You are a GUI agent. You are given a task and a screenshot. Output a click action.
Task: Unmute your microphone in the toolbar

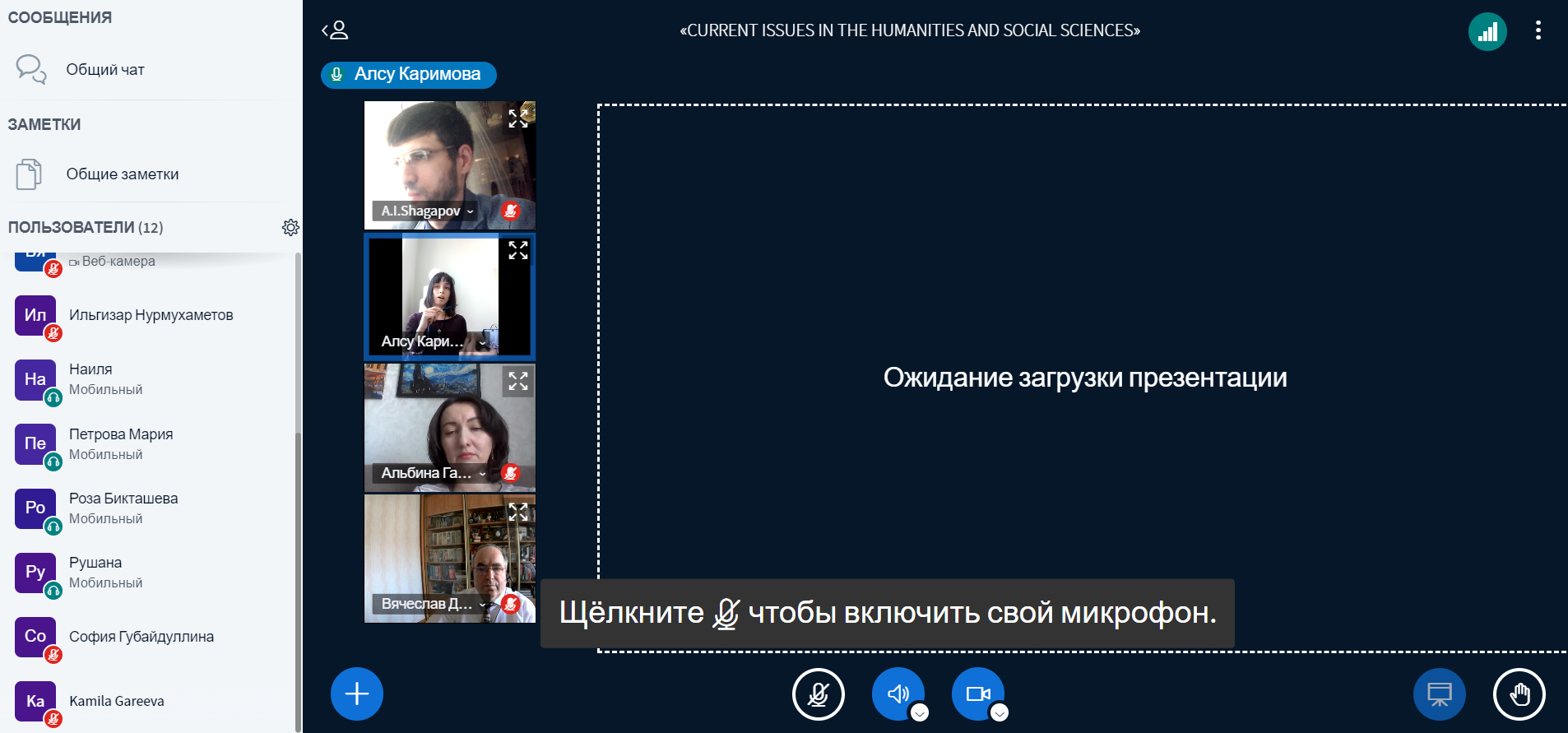pos(818,694)
